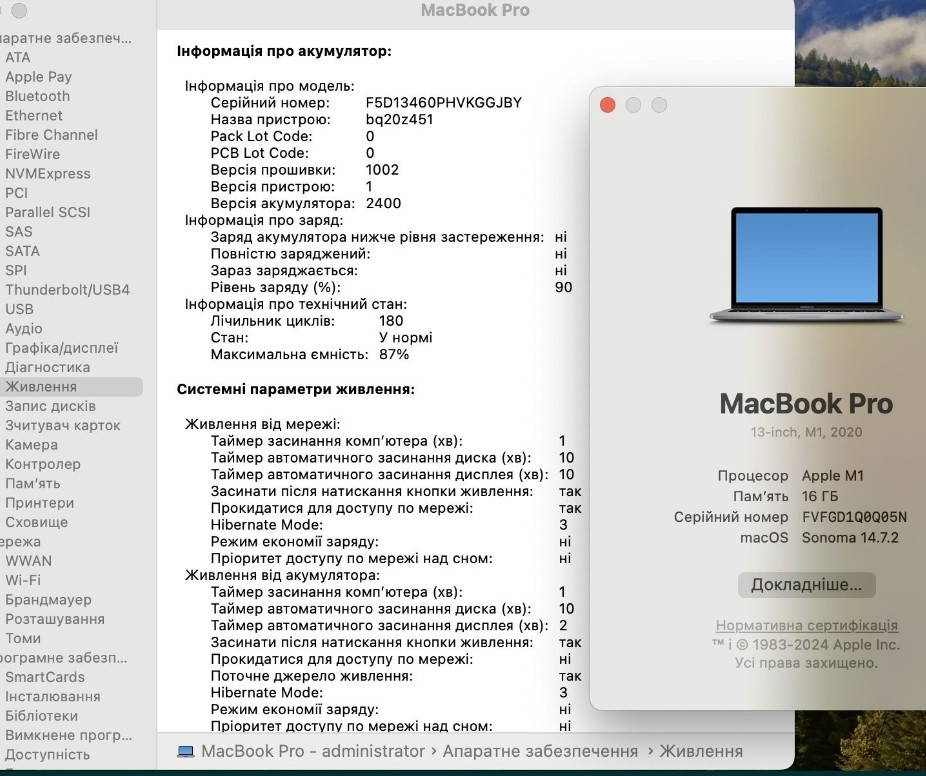This screenshot has width=926, height=776.
Task: Select the NVMExpress entry
Action: 48,173
